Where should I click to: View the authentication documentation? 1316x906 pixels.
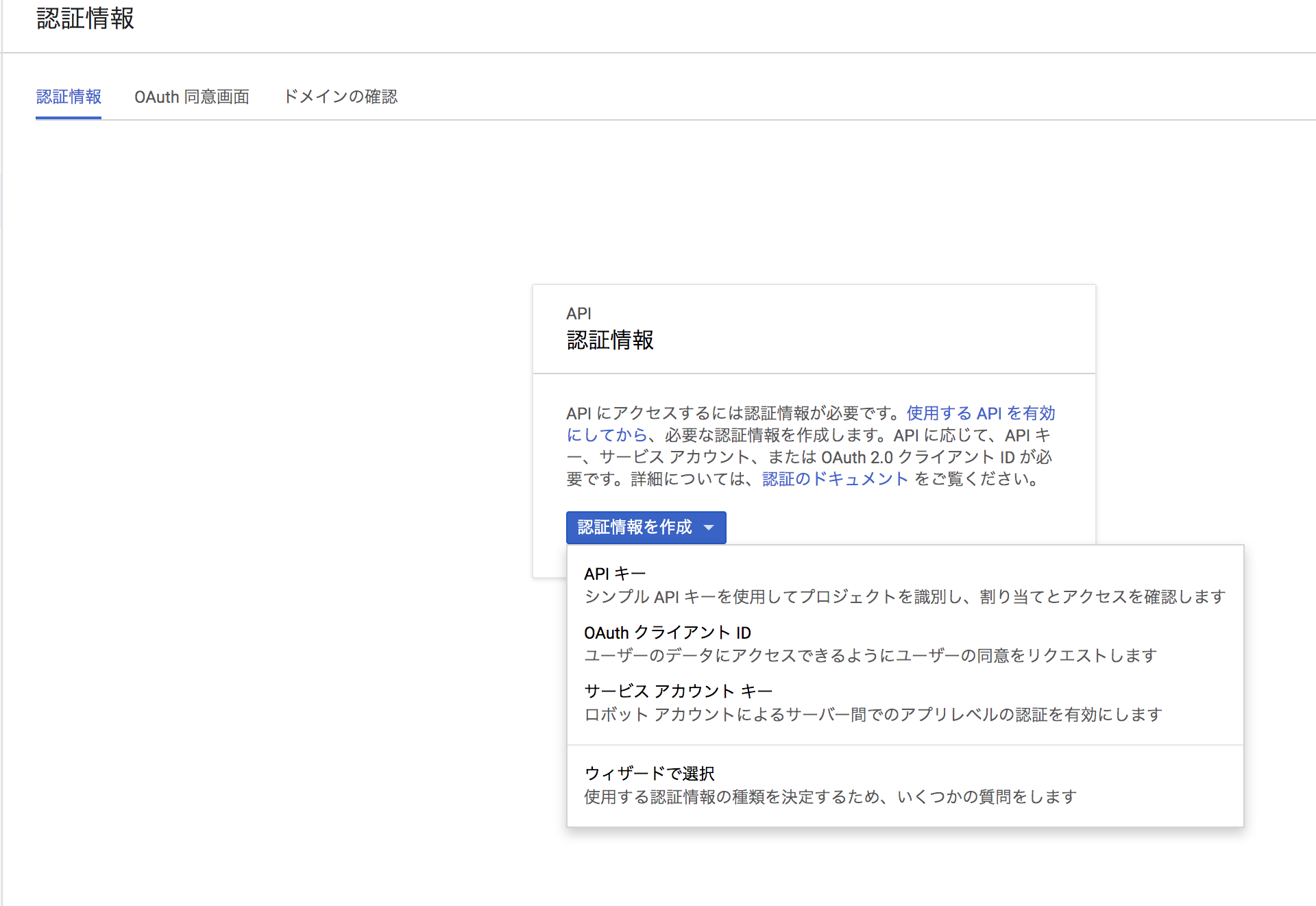tap(834, 479)
